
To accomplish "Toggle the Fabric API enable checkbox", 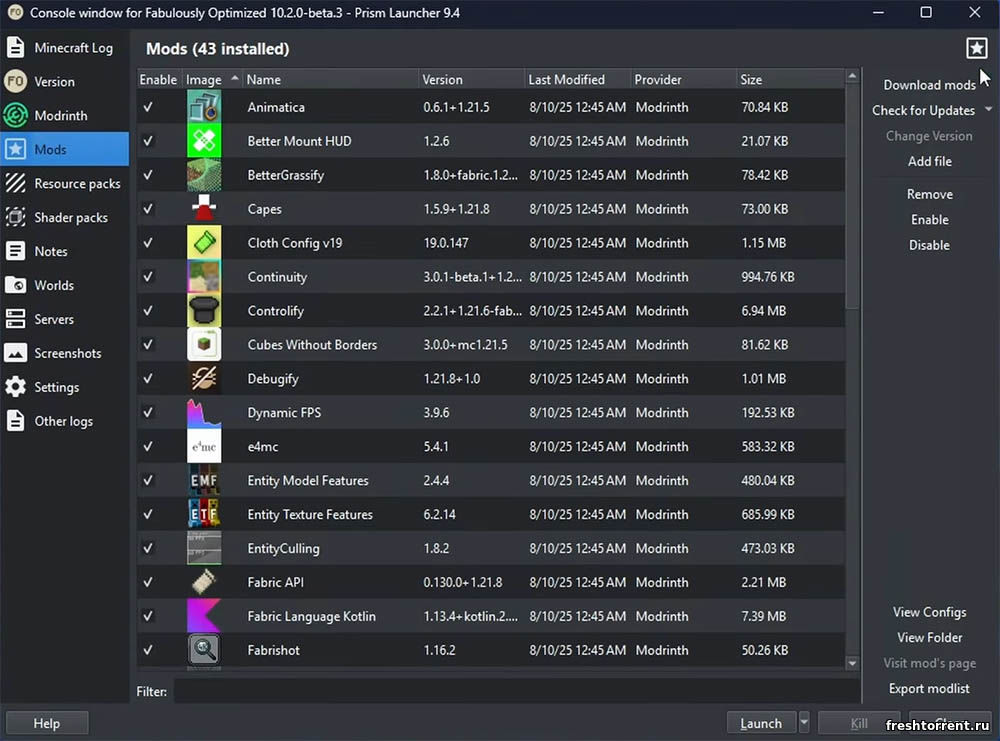I will pyautogui.click(x=148, y=582).
